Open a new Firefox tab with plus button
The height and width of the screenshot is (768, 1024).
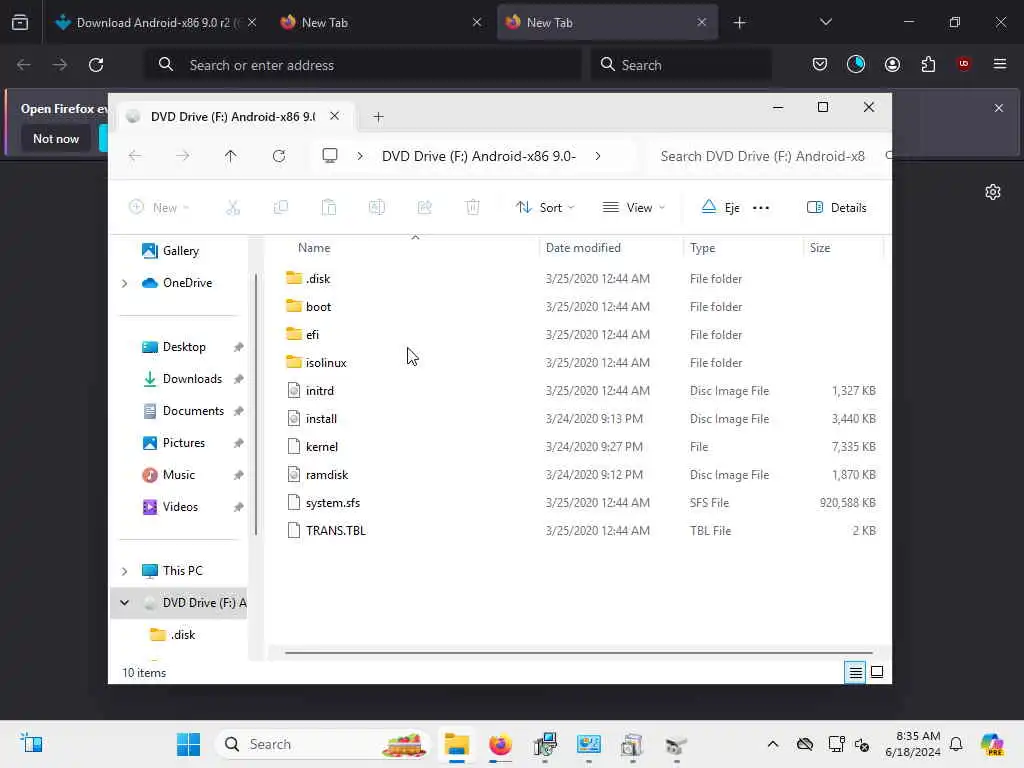coord(739,23)
